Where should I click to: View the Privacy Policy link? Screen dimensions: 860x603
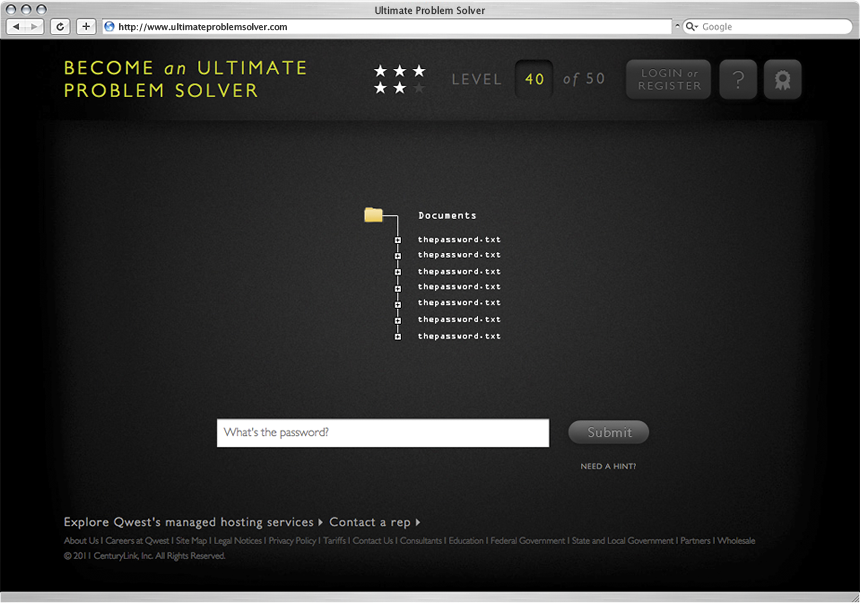click(292, 540)
